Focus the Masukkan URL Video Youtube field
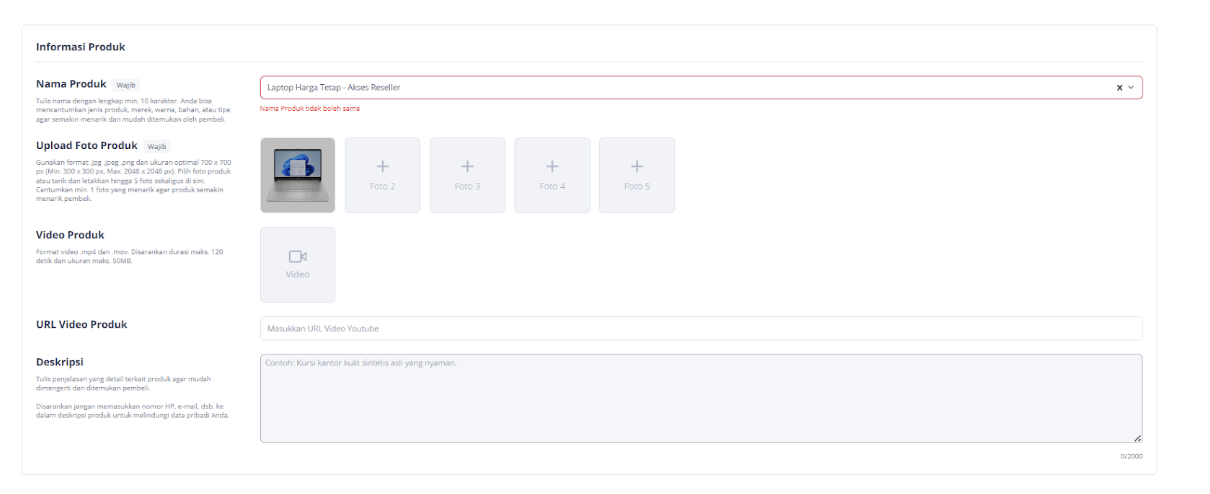Image resolution: width=1210 pixels, height=494 pixels. 700,328
